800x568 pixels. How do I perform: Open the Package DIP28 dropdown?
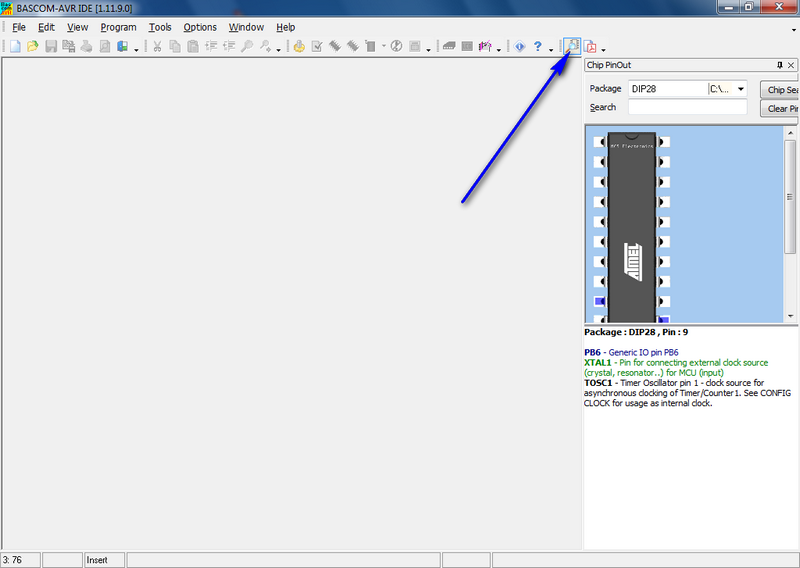741,89
